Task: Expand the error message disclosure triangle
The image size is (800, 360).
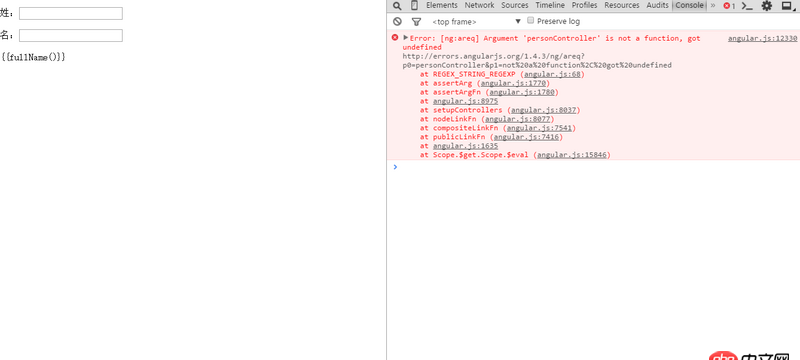Action: [x=406, y=37]
